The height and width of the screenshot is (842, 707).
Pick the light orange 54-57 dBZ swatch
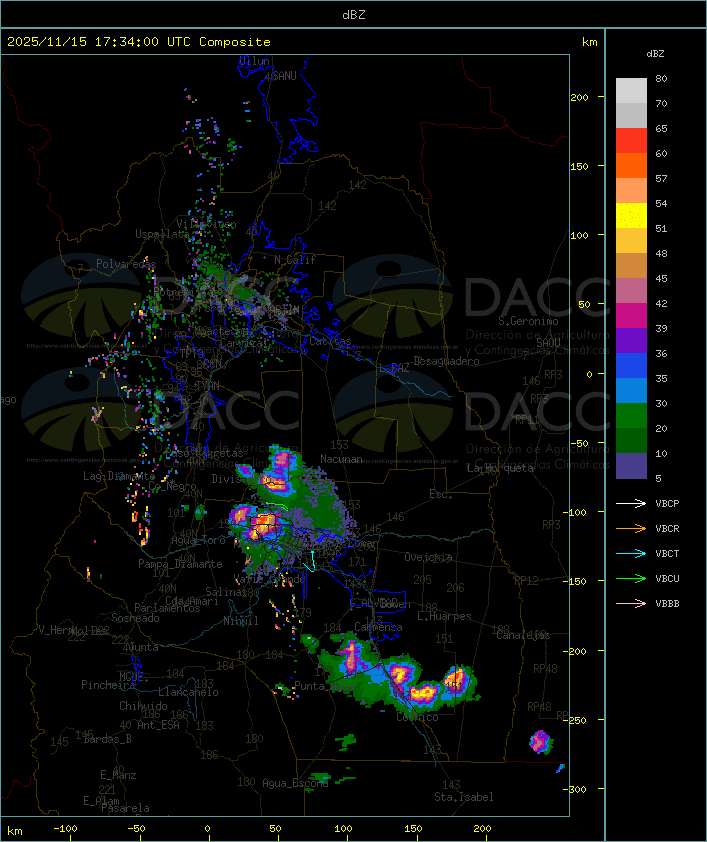click(631, 191)
